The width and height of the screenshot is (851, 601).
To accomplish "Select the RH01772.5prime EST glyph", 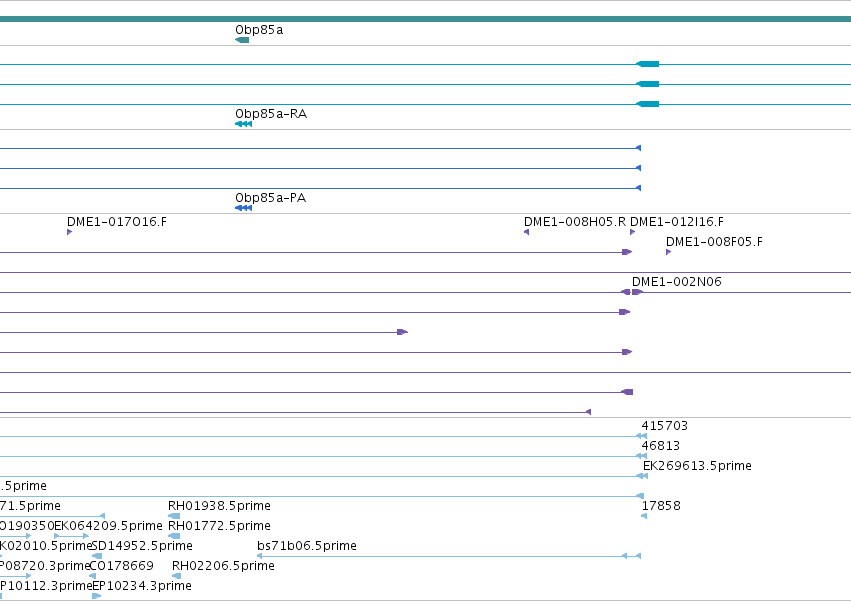I will (174, 536).
